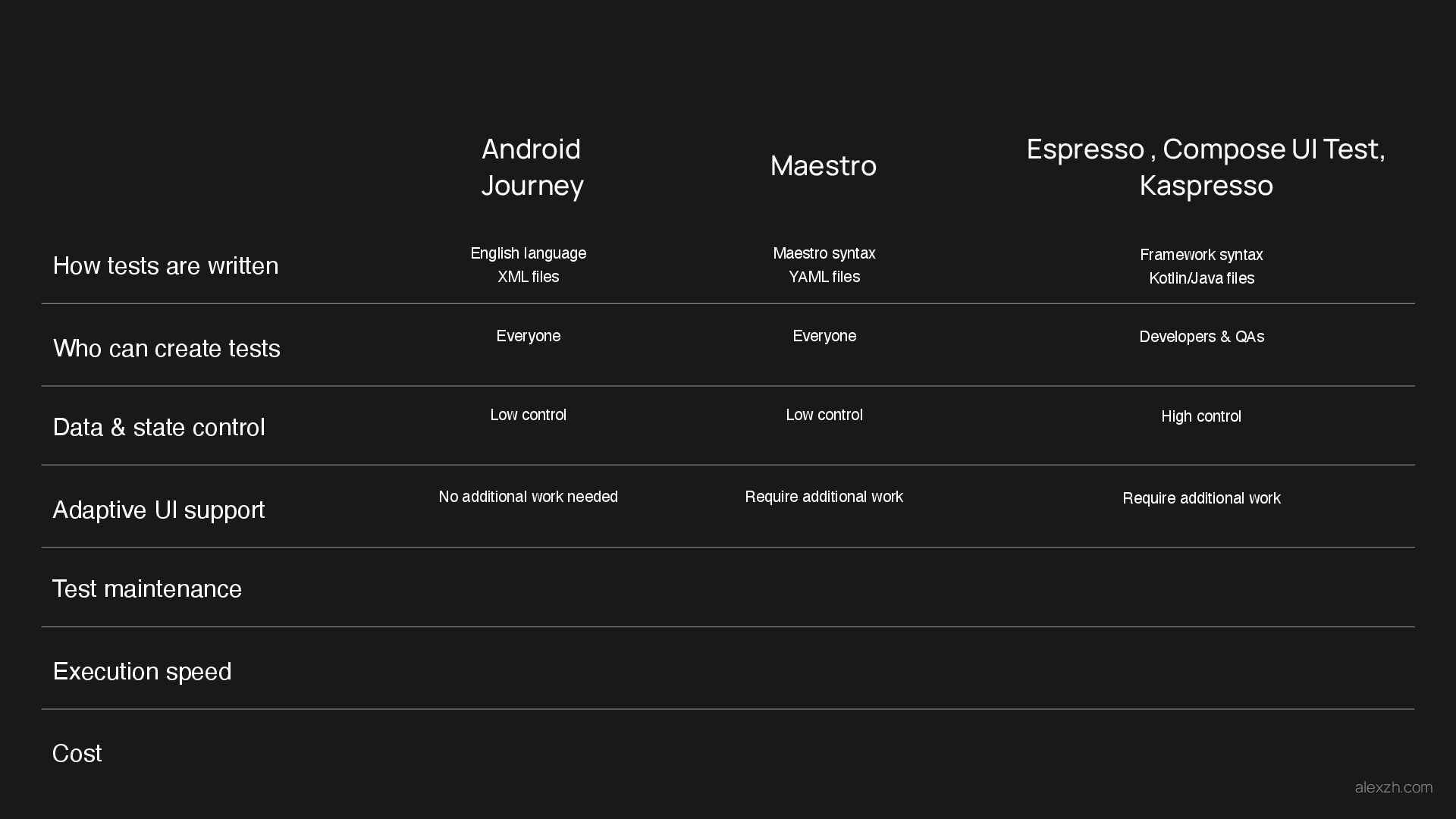1456x819 pixels.
Task: Click the alexzh.com watermark link
Action: click(1393, 788)
